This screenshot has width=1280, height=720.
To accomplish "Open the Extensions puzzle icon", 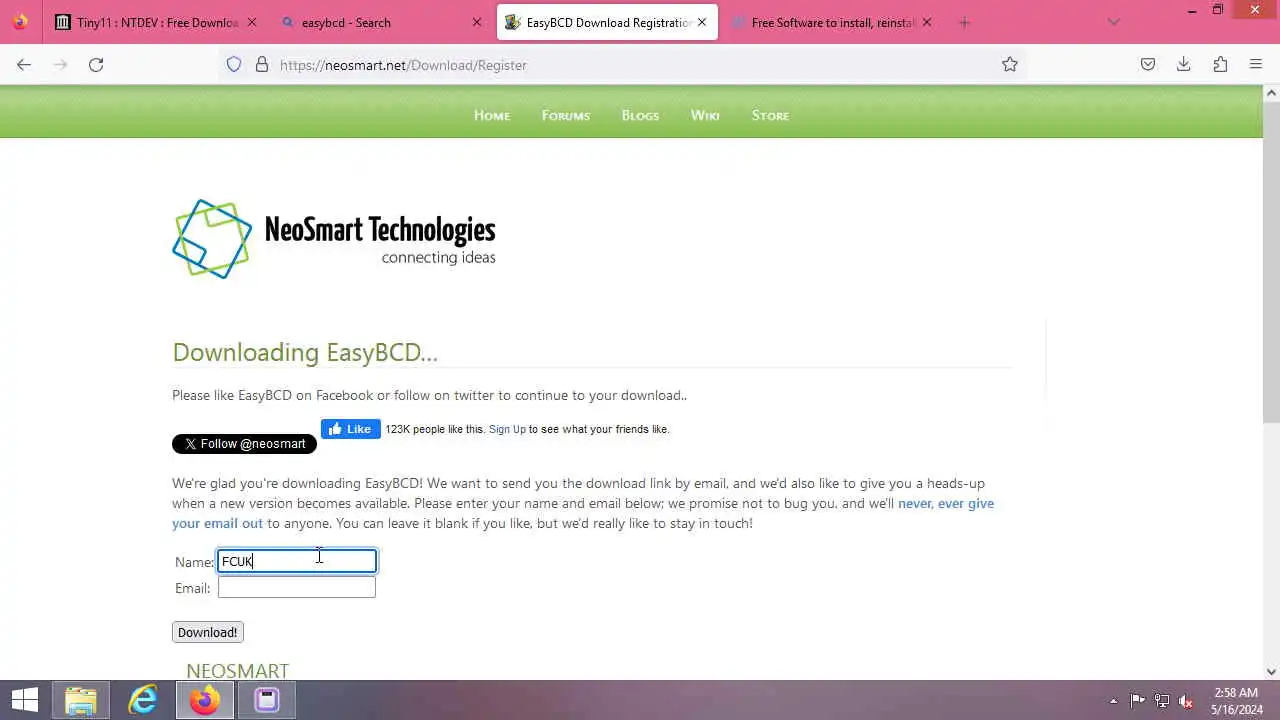I will point(1220,64).
